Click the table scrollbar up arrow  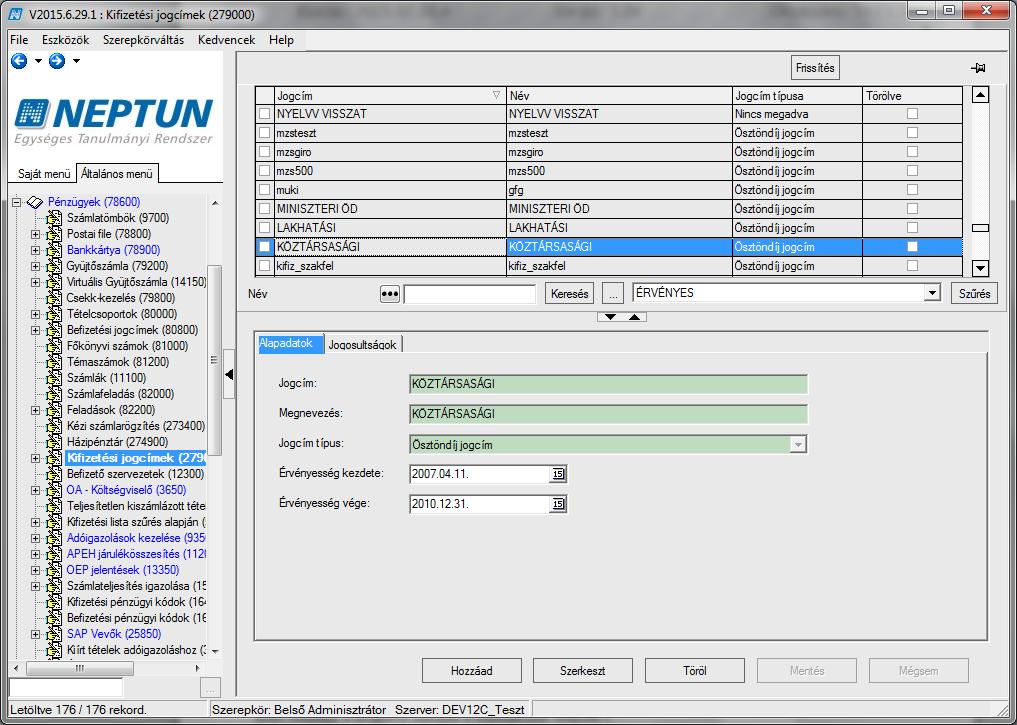point(980,95)
